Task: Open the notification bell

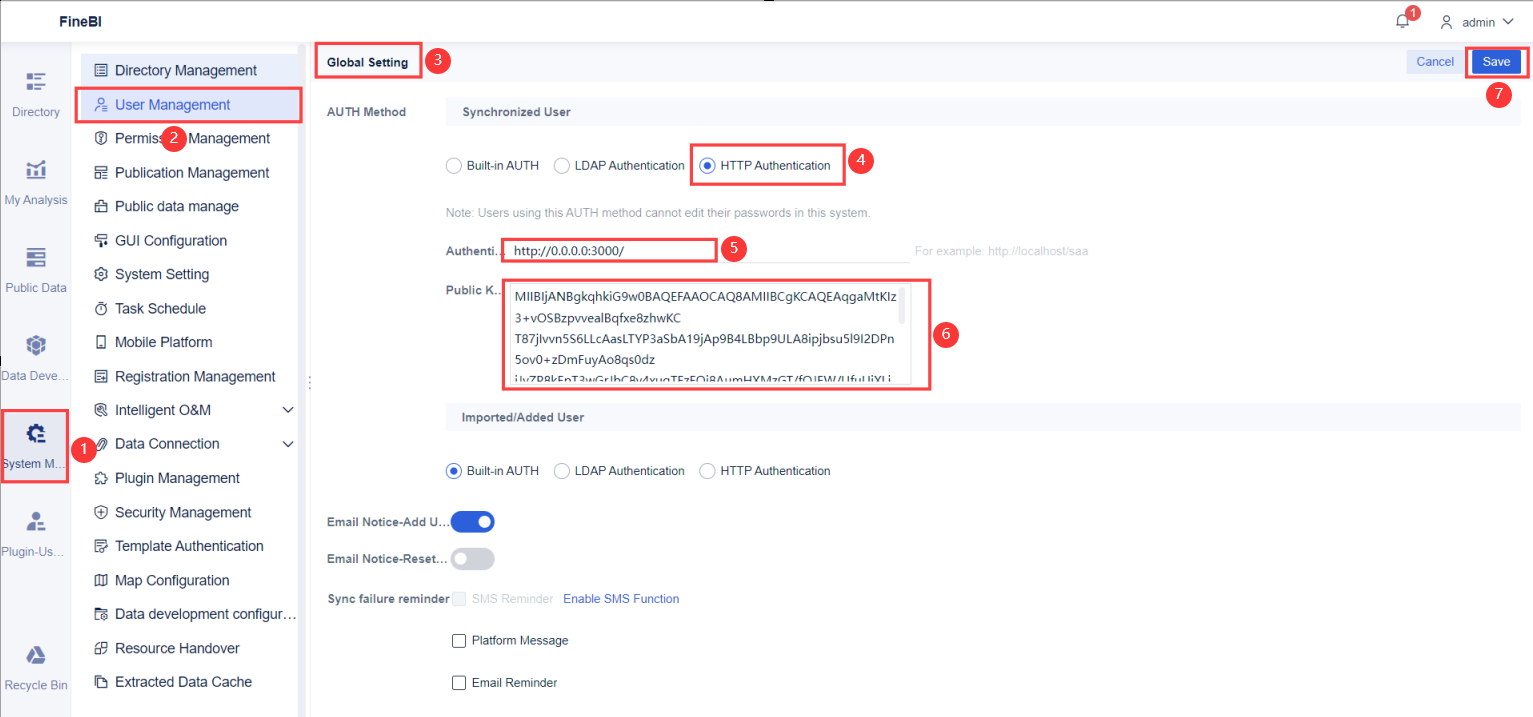Action: coord(1402,20)
